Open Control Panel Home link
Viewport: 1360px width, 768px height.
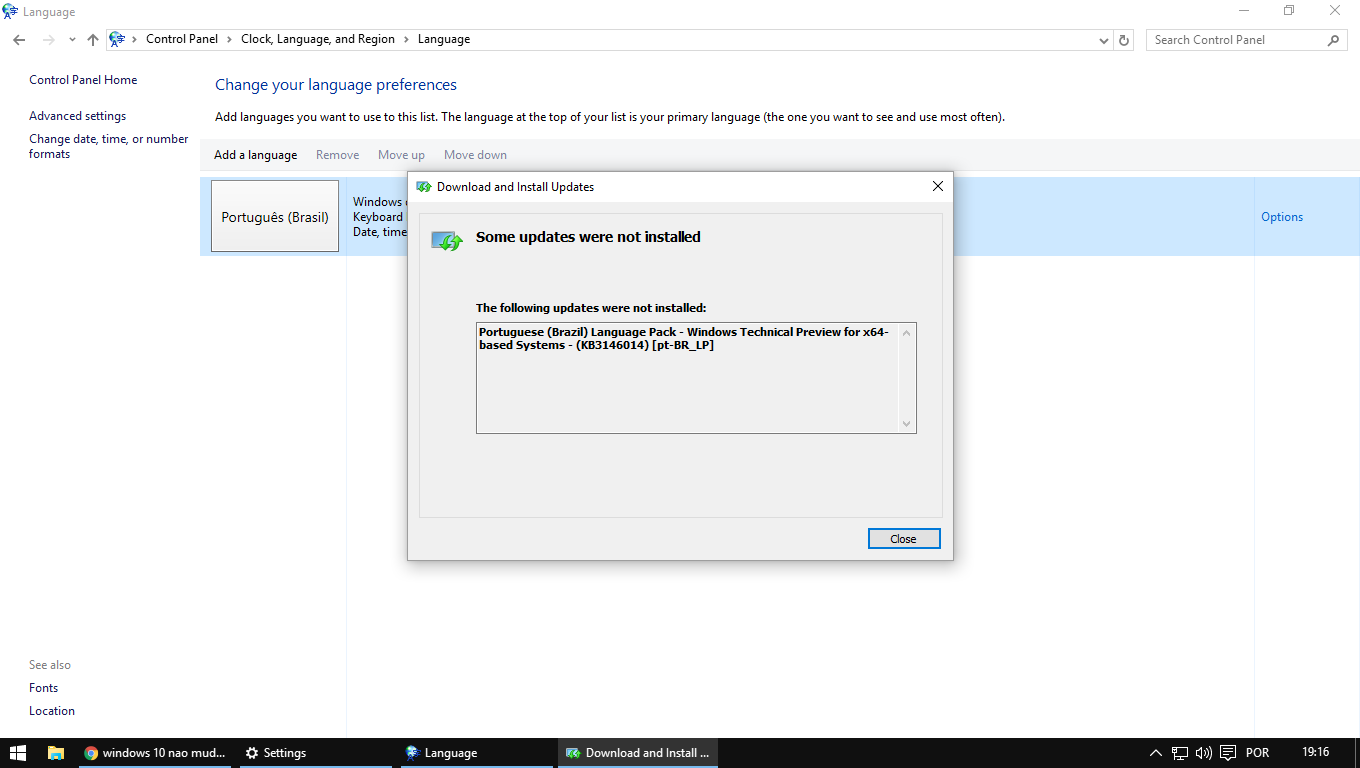pyautogui.click(x=83, y=80)
